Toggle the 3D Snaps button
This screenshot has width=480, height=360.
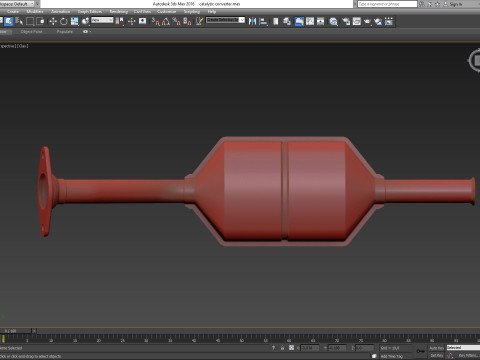[x=156, y=22]
